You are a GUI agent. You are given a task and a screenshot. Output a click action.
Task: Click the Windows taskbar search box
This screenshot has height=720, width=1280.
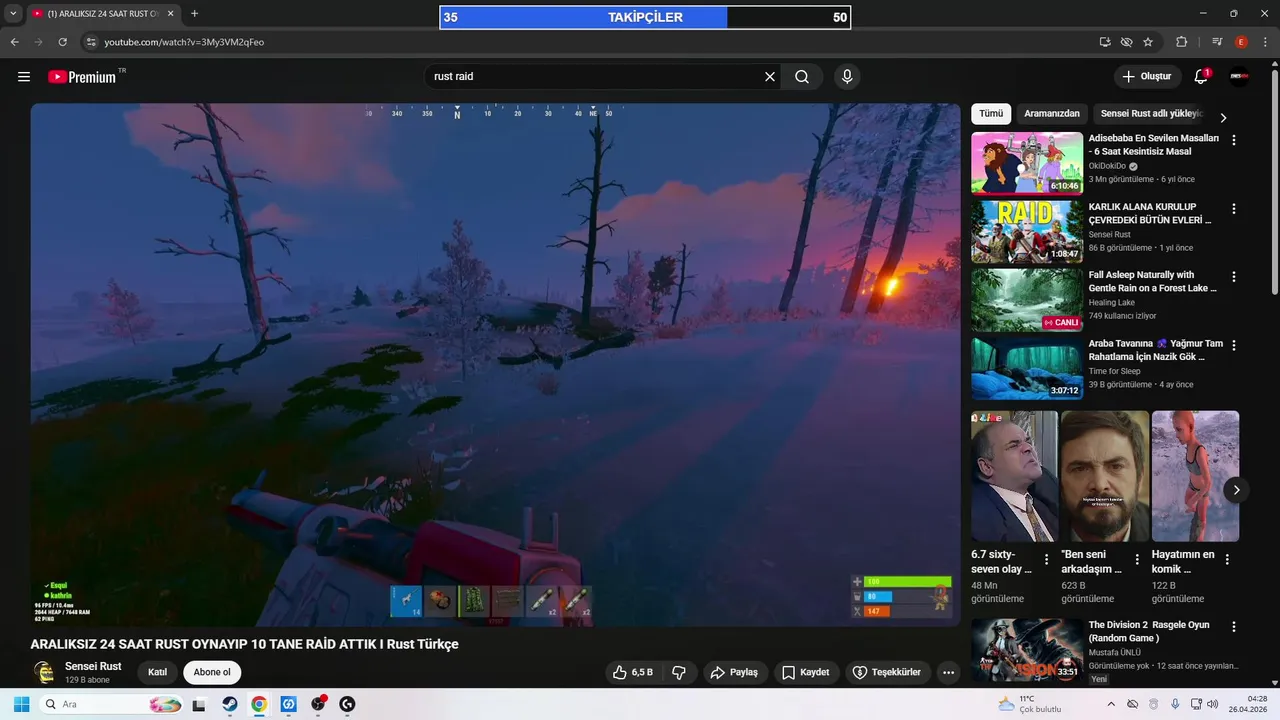(112, 704)
